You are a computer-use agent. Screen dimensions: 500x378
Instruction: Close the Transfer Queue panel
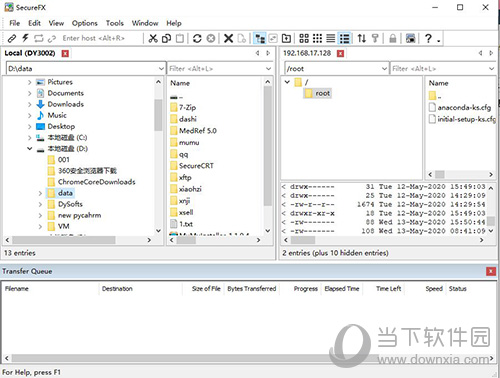pos(491,271)
